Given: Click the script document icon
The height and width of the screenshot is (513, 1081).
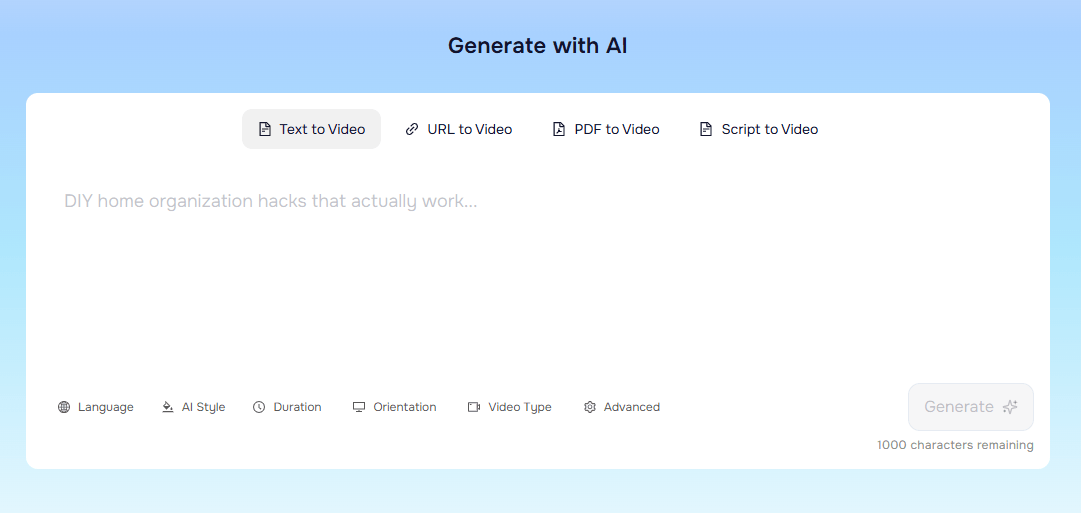Looking at the screenshot, I should [x=706, y=129].
